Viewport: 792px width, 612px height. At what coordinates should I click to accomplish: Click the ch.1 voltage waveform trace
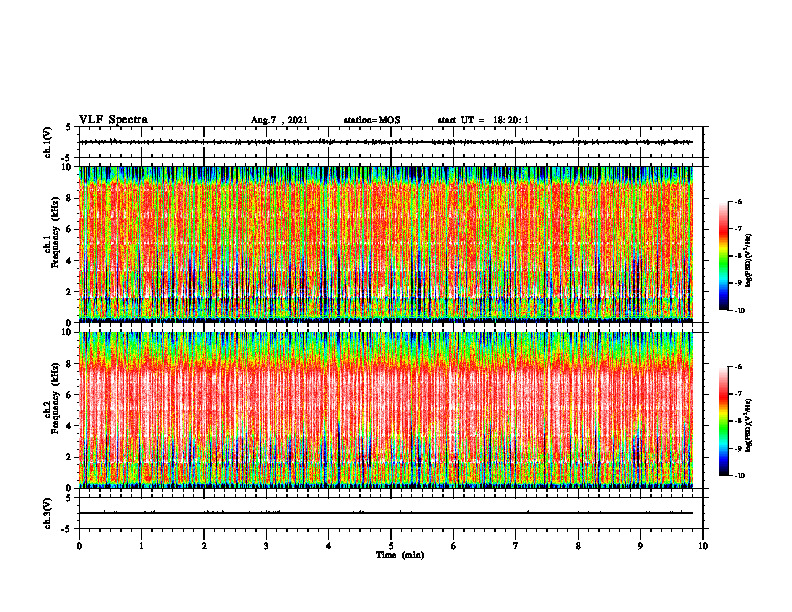click(386, 142)
